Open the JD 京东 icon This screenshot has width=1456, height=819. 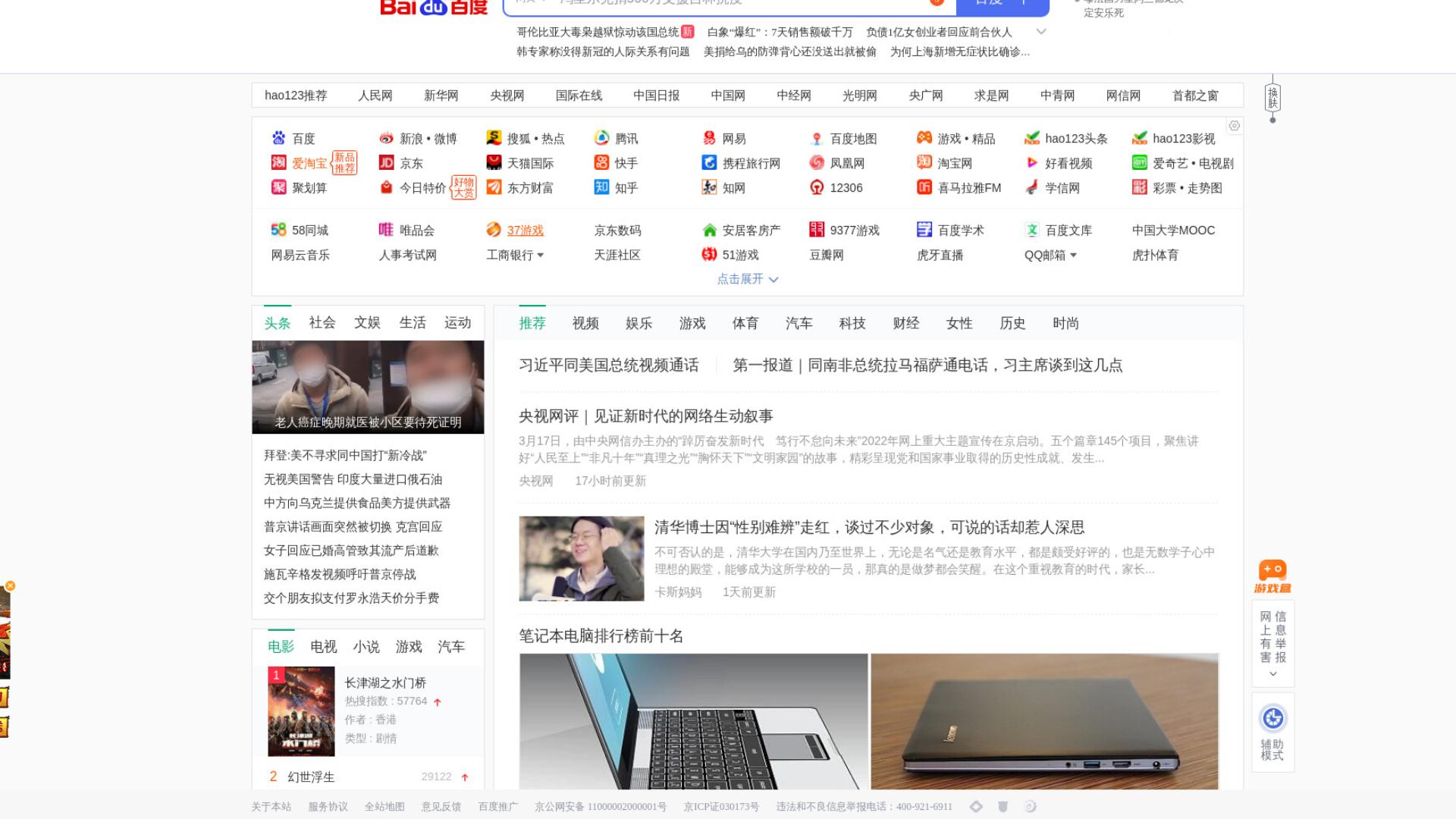[x=386, y=162]
